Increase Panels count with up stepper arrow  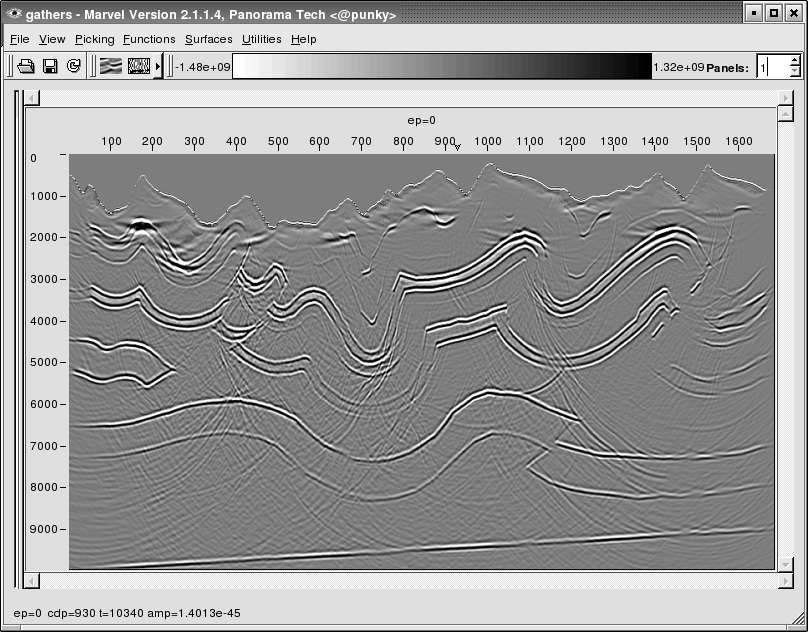795,60
